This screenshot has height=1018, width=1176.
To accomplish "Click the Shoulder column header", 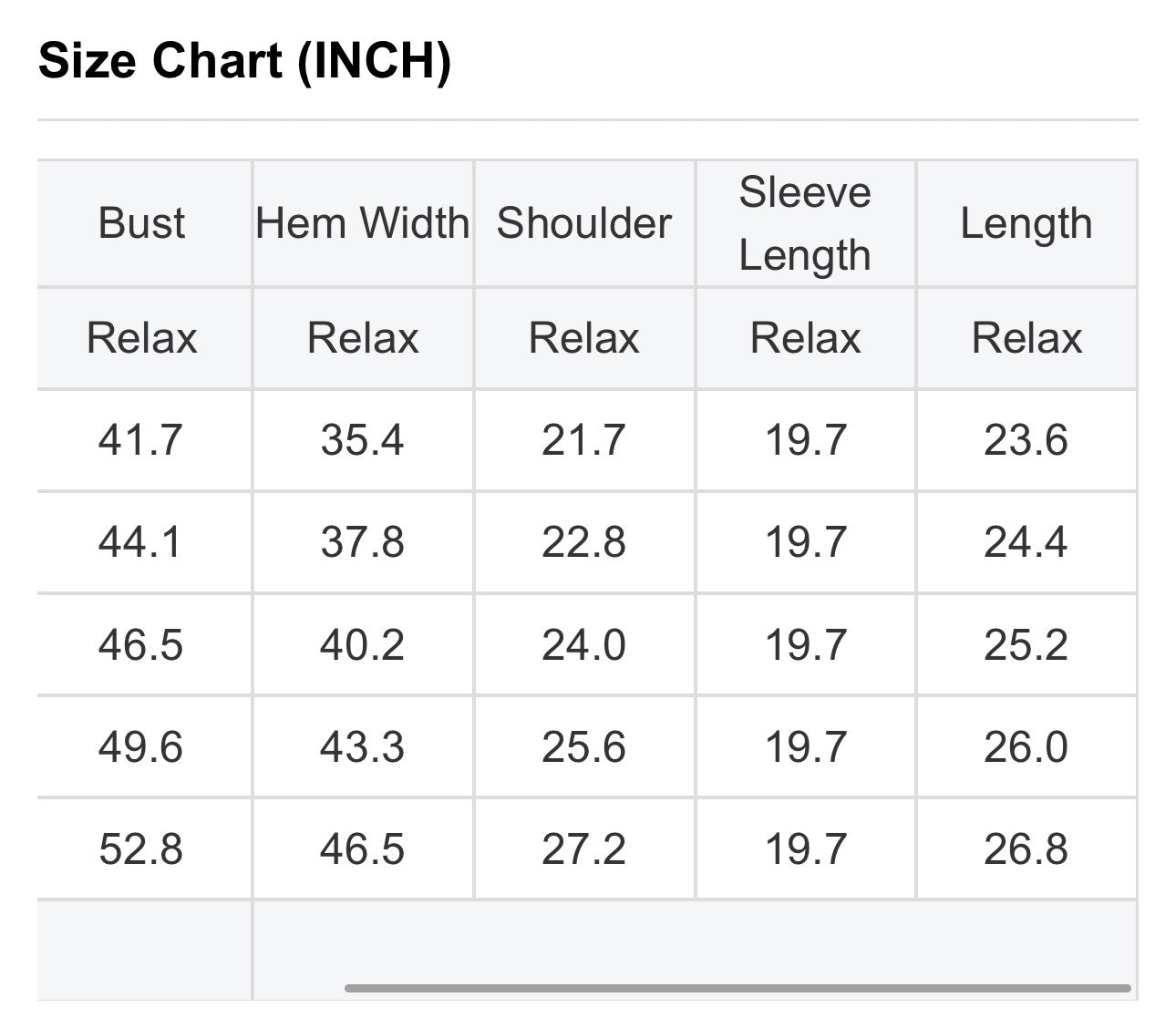I will (584, 223).
